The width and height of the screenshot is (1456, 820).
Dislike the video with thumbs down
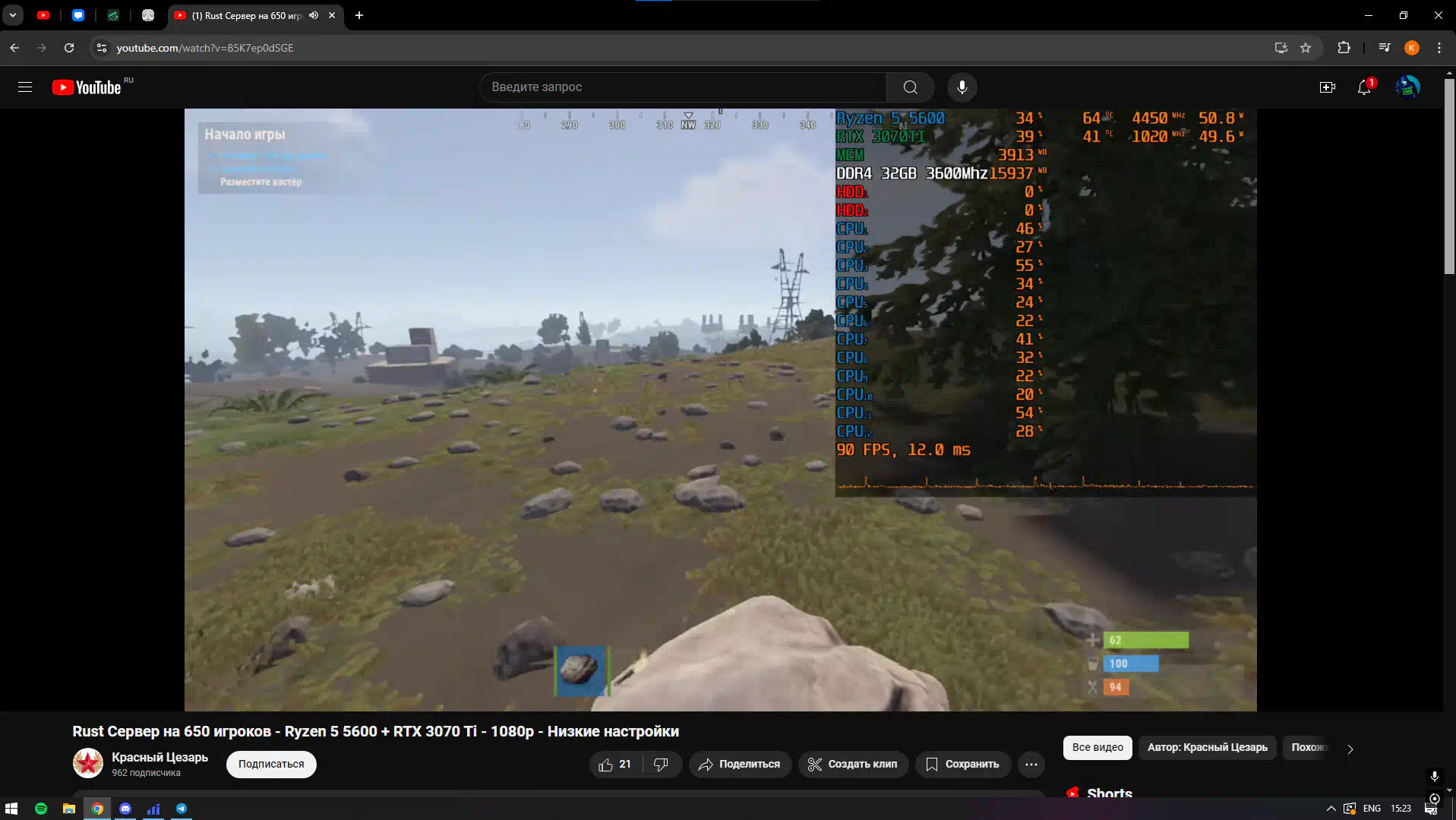click(x=662, y=765)
